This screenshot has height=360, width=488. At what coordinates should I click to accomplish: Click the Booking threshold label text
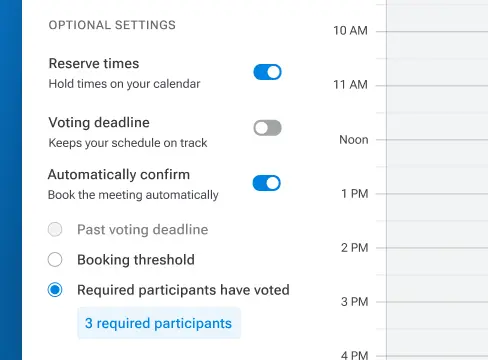[136, 260]
